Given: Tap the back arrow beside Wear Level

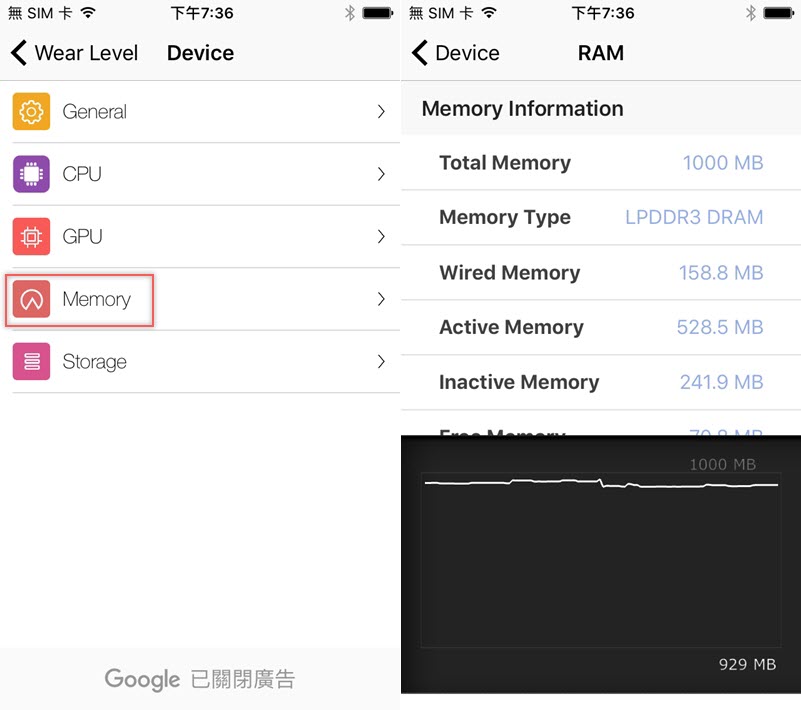Looking at the screenshot, I should (19, 53).
